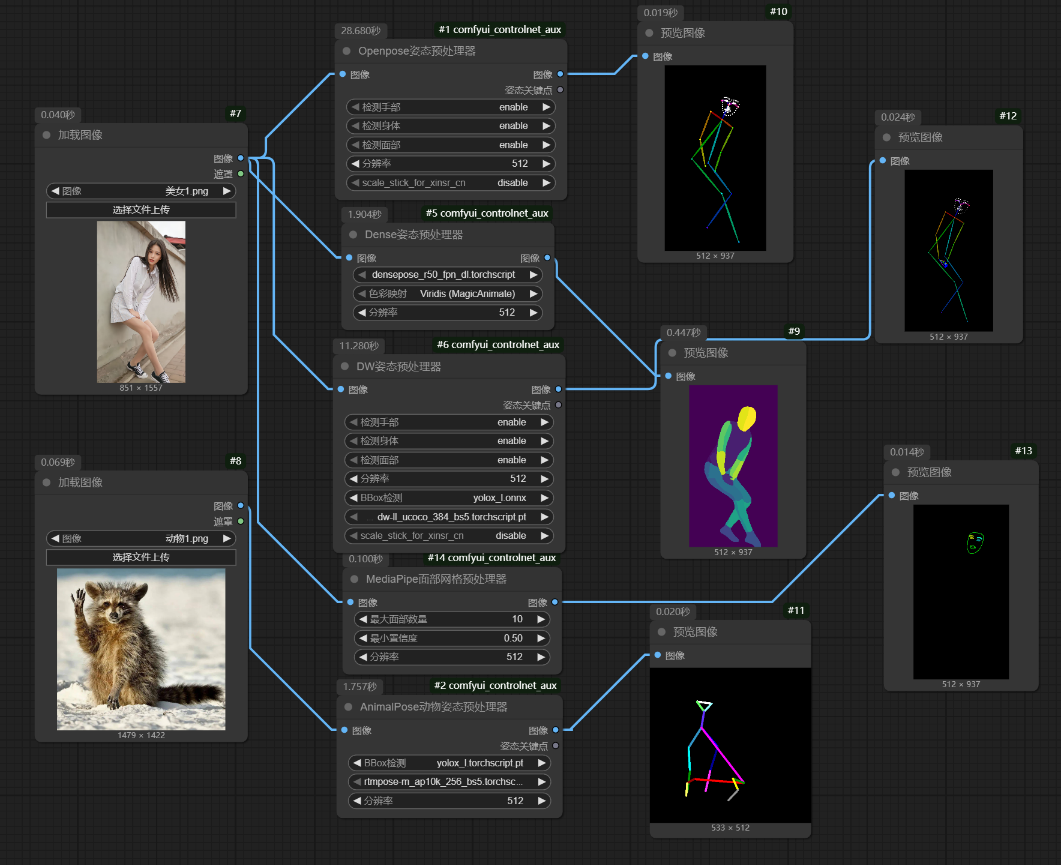The height and width of the screenshot is (865, 1061).
Task: Click 选择文件上传 in 加载图像 node #7
Action: [140, 210]
